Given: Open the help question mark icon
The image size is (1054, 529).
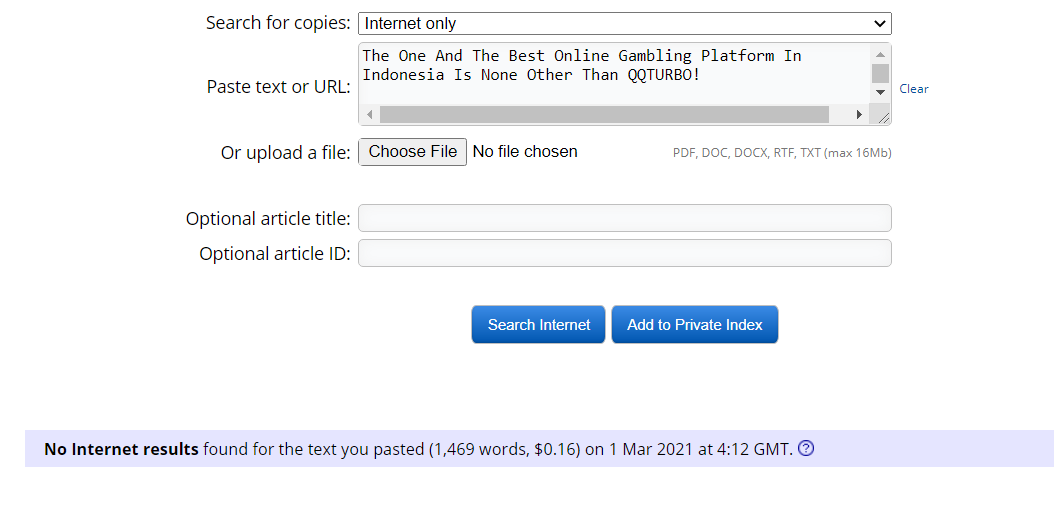Looking at the screenshot, I should tap(805, 448).
